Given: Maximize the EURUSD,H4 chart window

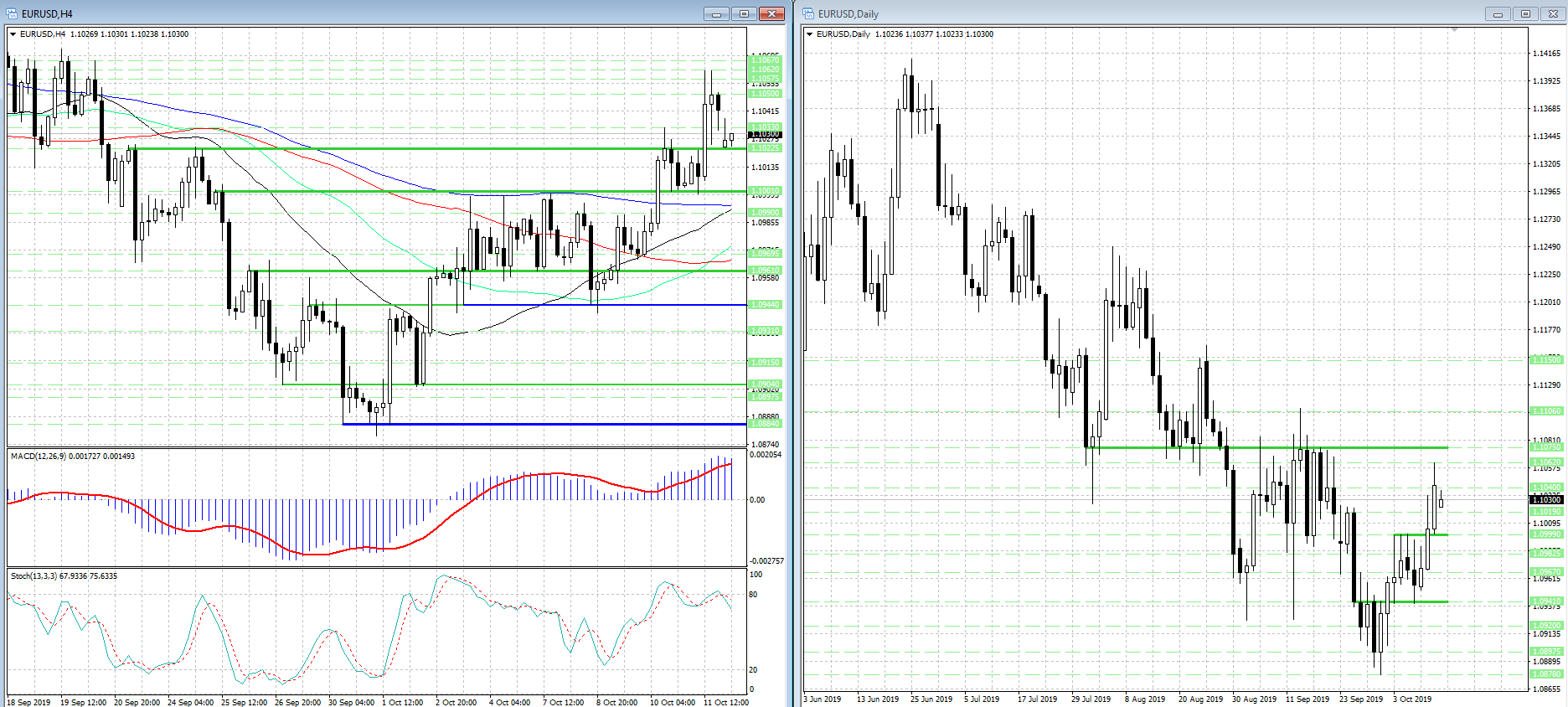Looking at the screenshot, I should click(x=743, y=13).
